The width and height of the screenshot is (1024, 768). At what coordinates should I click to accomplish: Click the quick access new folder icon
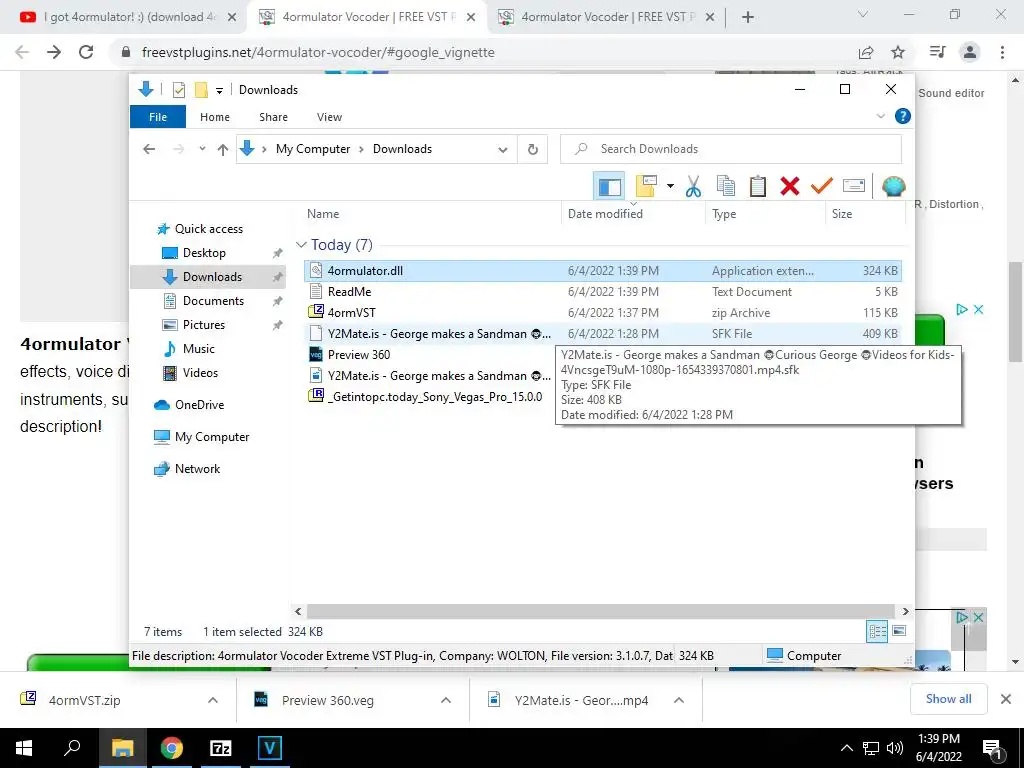(201, 89)
